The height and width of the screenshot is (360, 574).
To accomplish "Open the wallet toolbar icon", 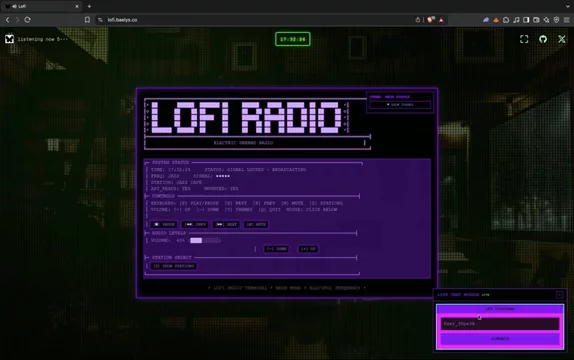I will click(536, 20).
